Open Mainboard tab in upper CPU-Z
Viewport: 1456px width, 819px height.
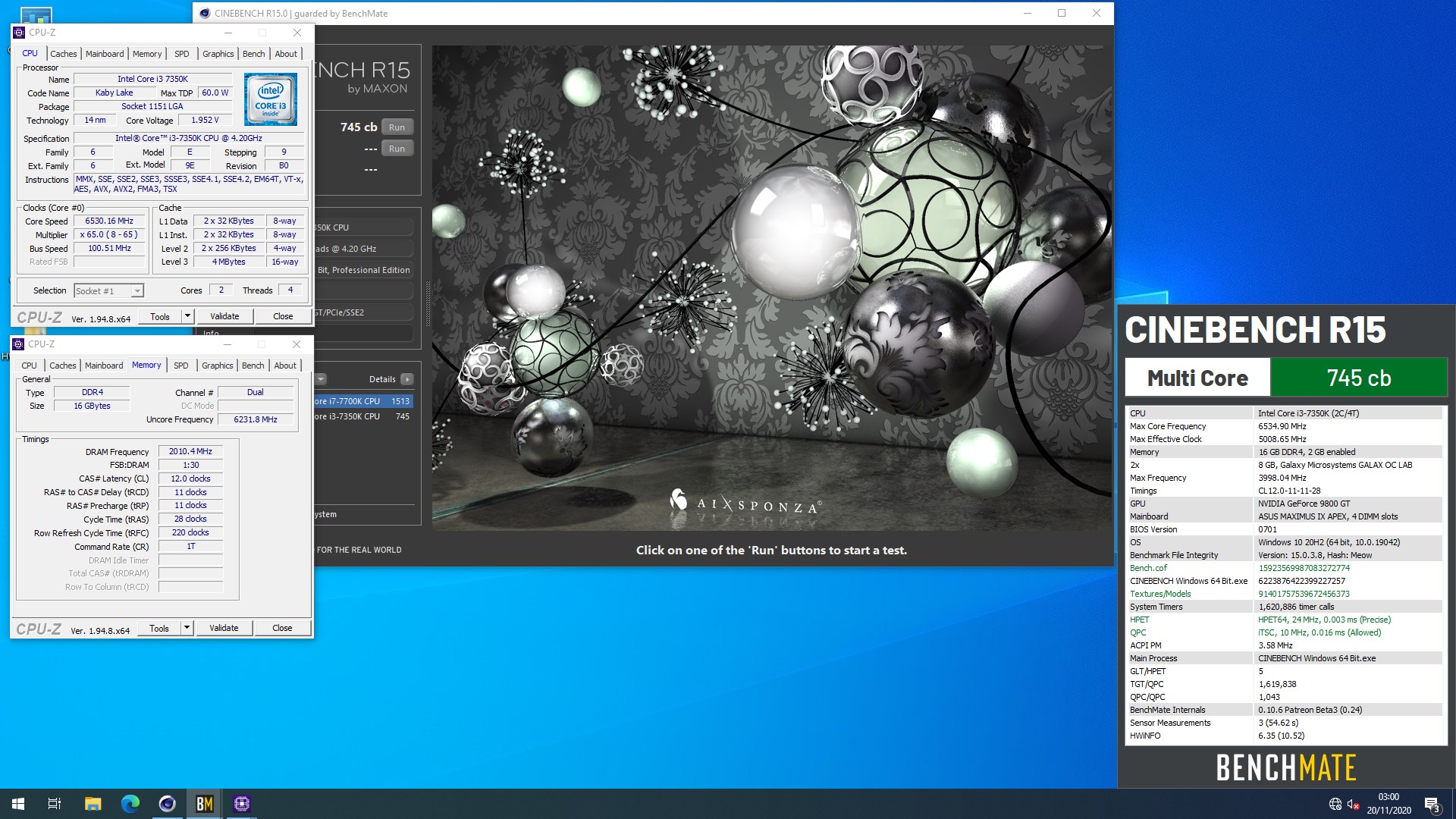105,54
